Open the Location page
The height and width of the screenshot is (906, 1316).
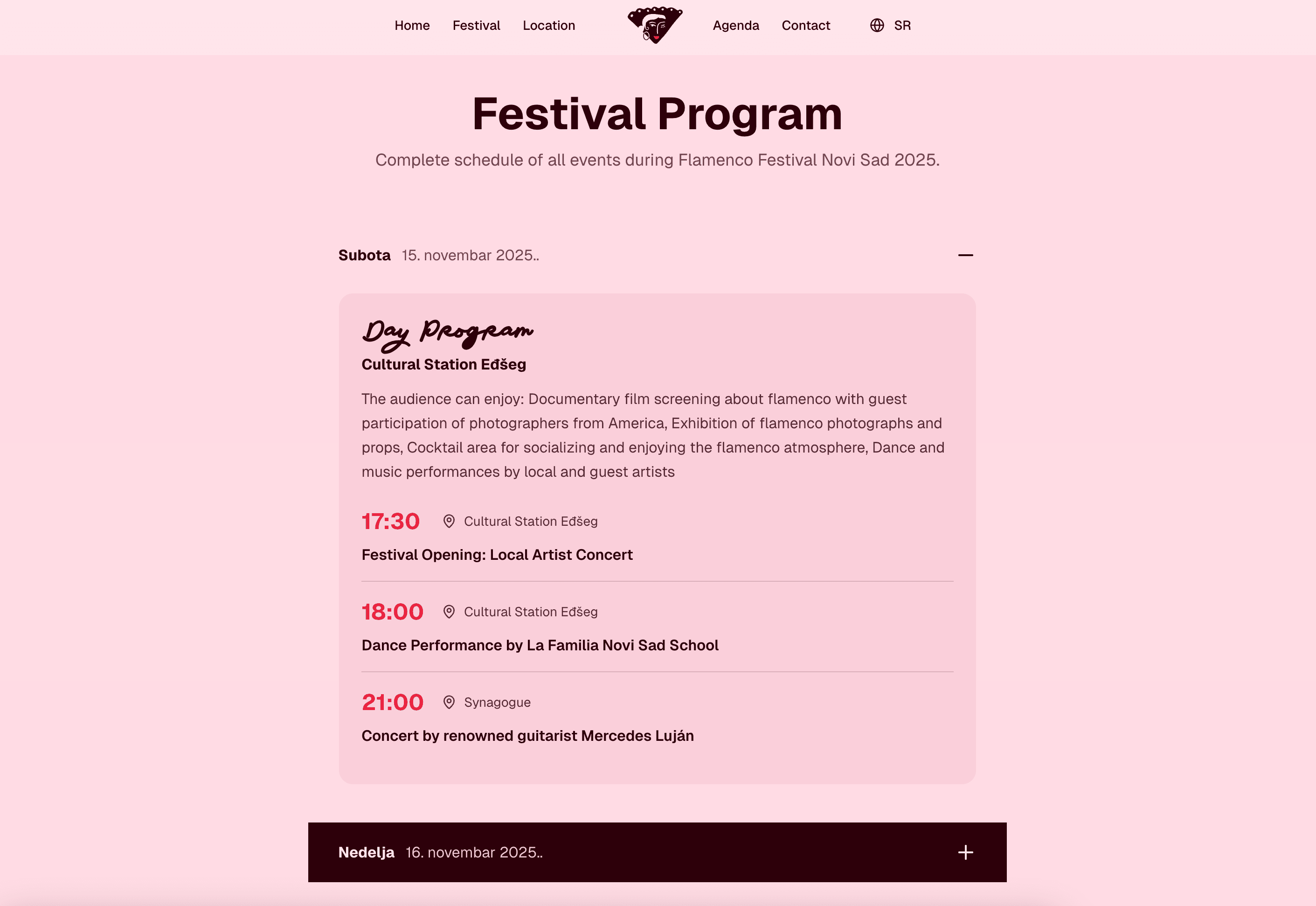(549, 26)
